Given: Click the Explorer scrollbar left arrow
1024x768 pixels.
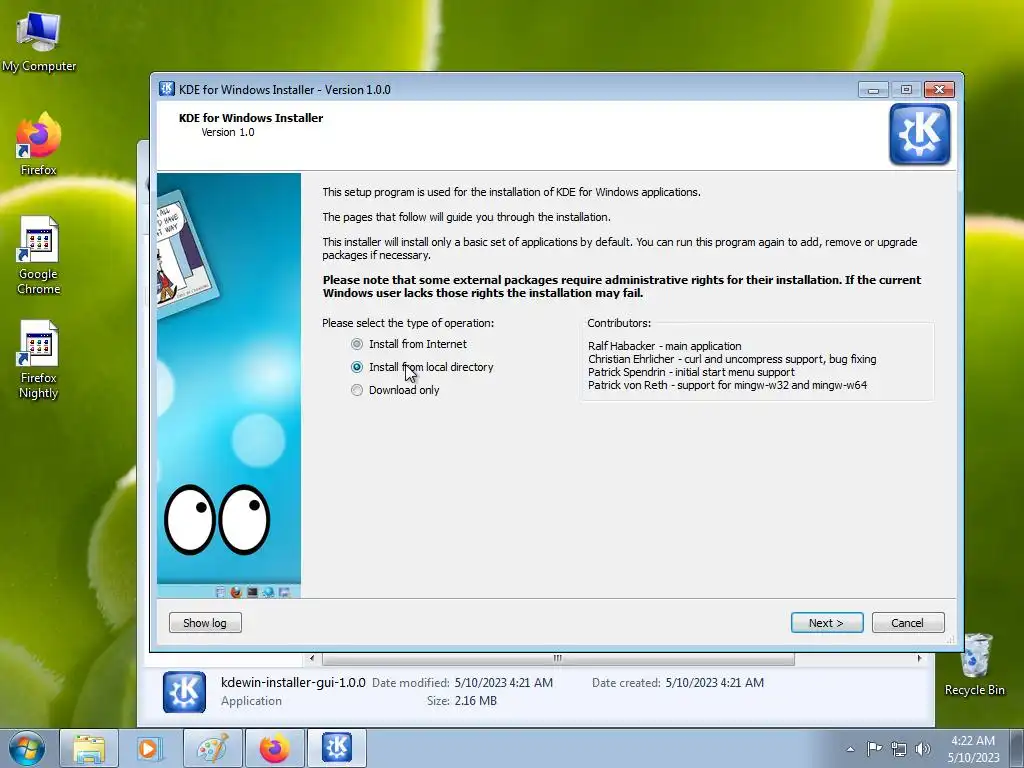Looking at the screenshot, I should pos(312,658).
